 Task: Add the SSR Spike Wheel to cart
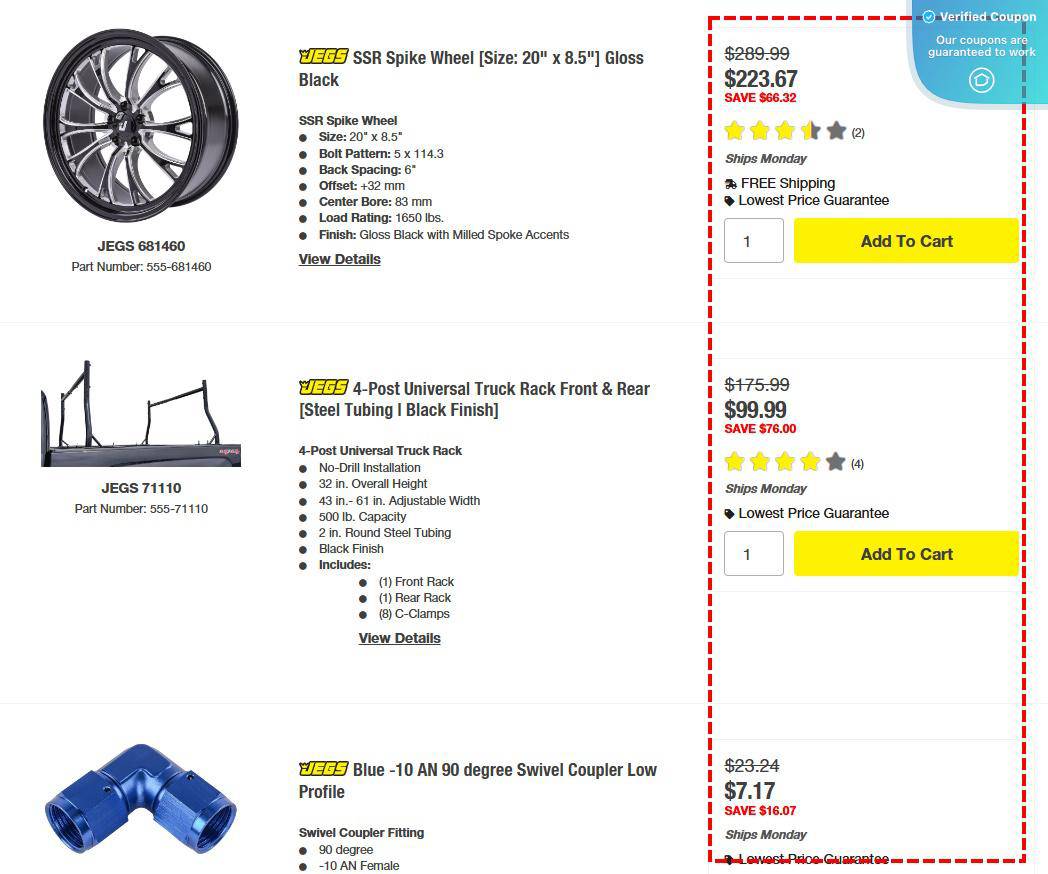pyautogui.click(x=905, y=240)
